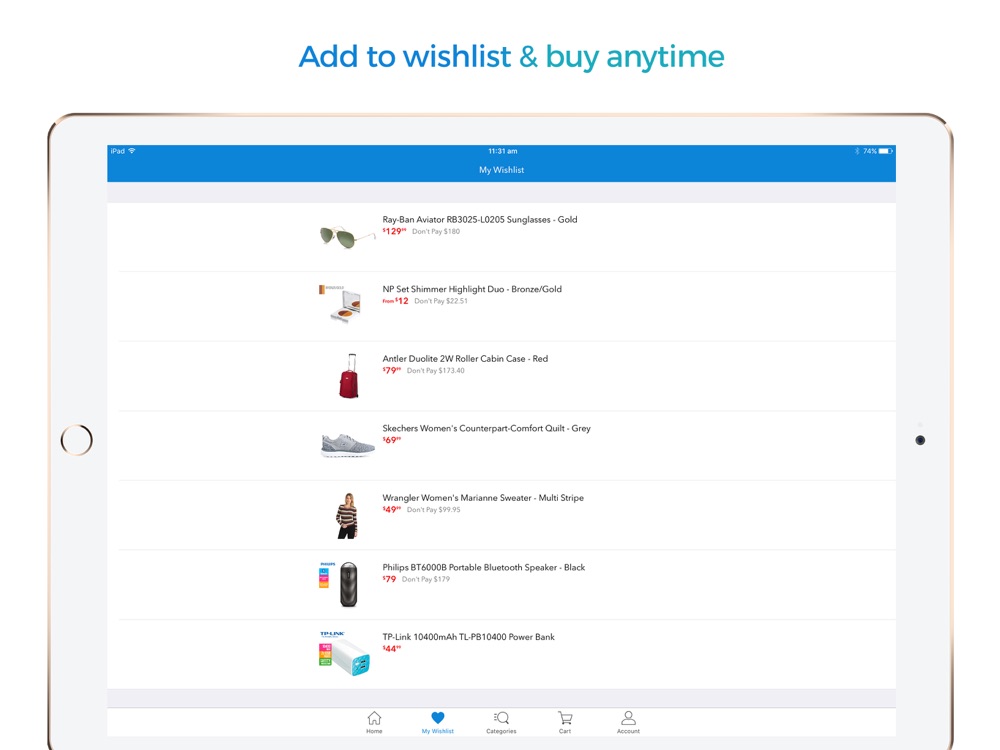
Task: Open Skechers Women's Counterpart-Comfort Quilt title
Action: [487, 428]
